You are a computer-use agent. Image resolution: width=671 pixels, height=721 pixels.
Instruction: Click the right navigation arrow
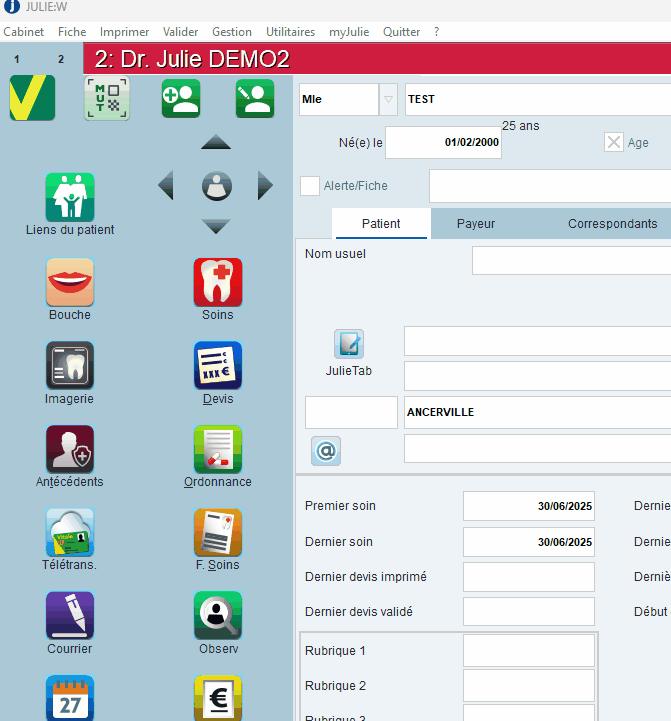click(x=265, y=185)
